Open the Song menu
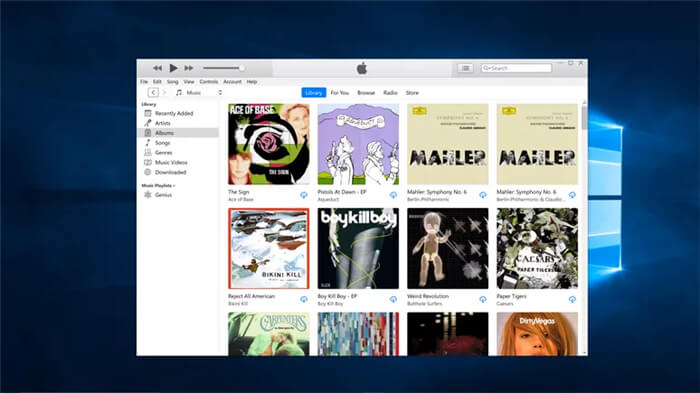The width and height of the screenshot is (700, 393). tap(173, 82)
